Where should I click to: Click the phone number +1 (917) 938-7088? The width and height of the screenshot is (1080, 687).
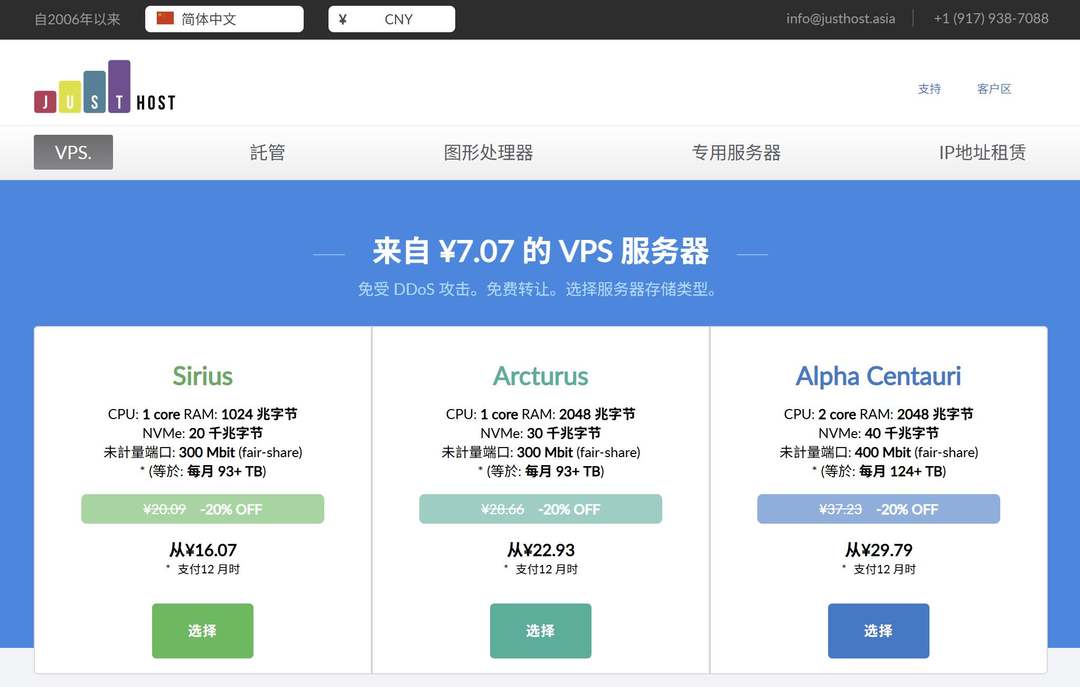tap(991, 18)
